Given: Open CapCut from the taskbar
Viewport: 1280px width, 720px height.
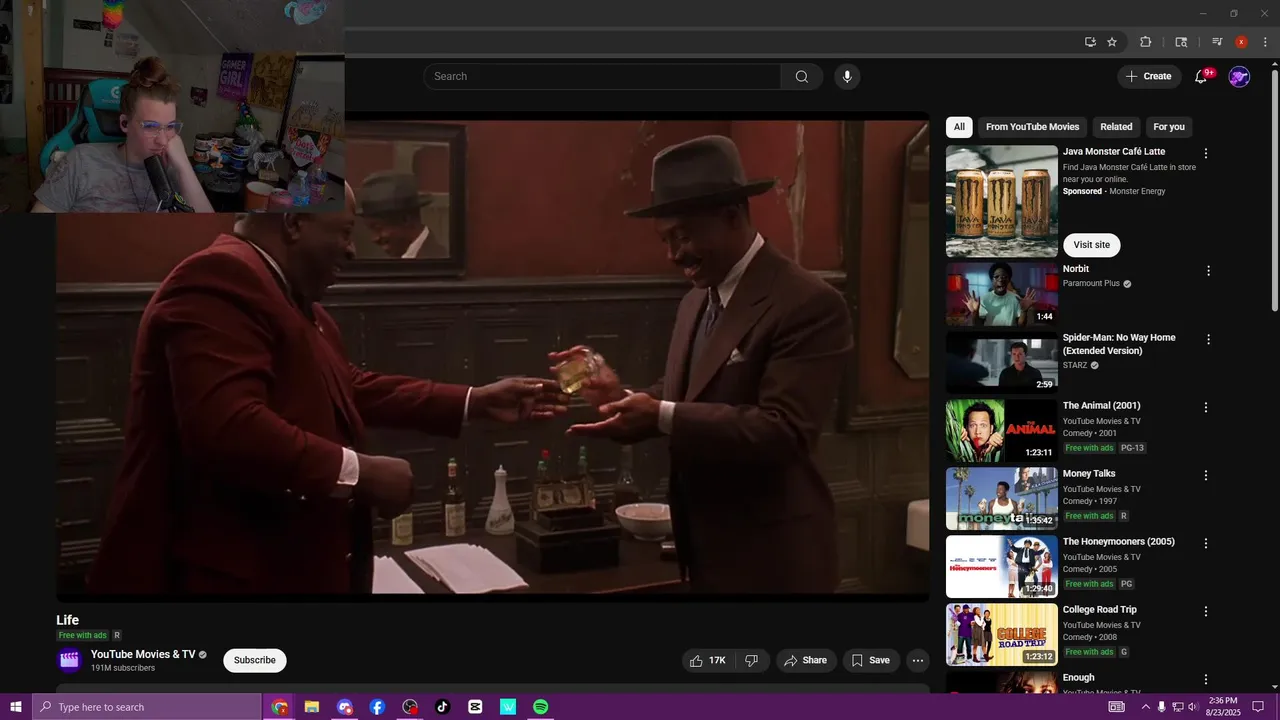Looking at the screenshot, I should (x=475, y=707).
